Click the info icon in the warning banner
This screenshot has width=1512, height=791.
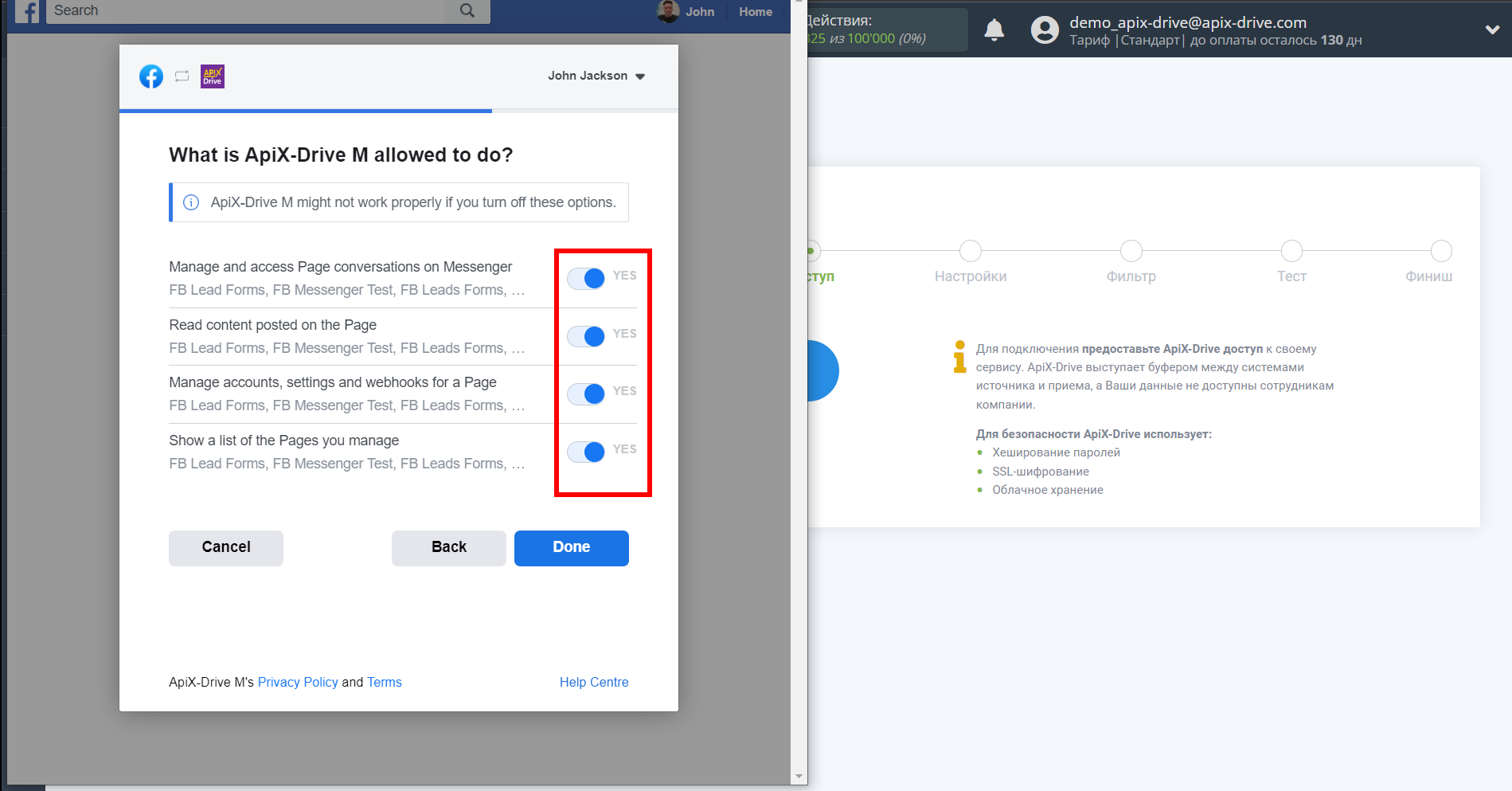[x=191, y=202]
